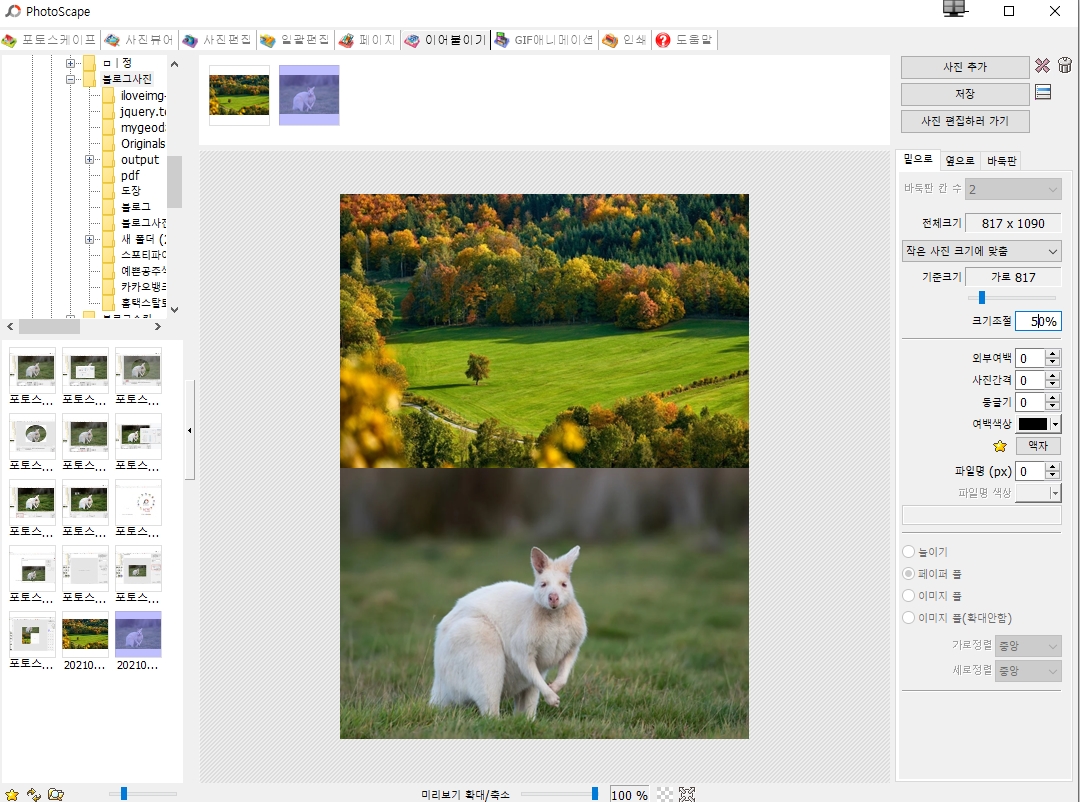Open the GIF애니메이션 tab
The image size is (1080, 802).
(x=544, y=40)
